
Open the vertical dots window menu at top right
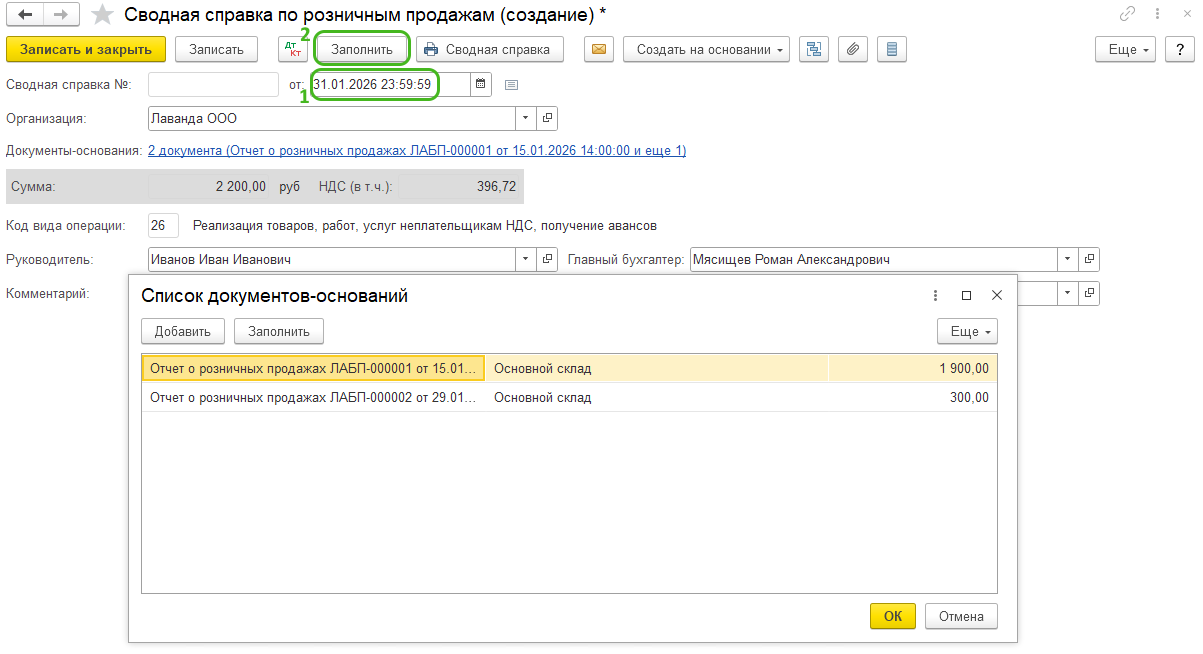point(1155,14)
